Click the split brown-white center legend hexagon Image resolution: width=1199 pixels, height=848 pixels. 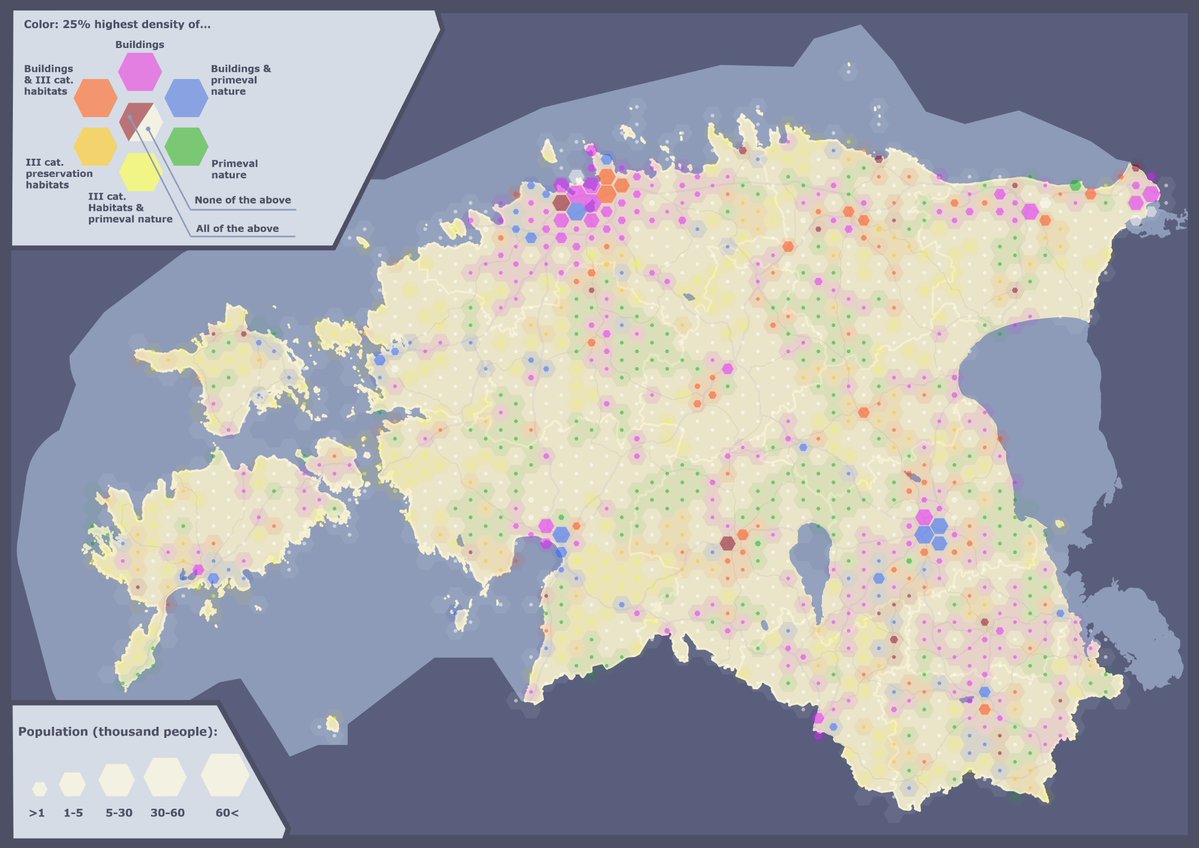click(x=140, y=121)
